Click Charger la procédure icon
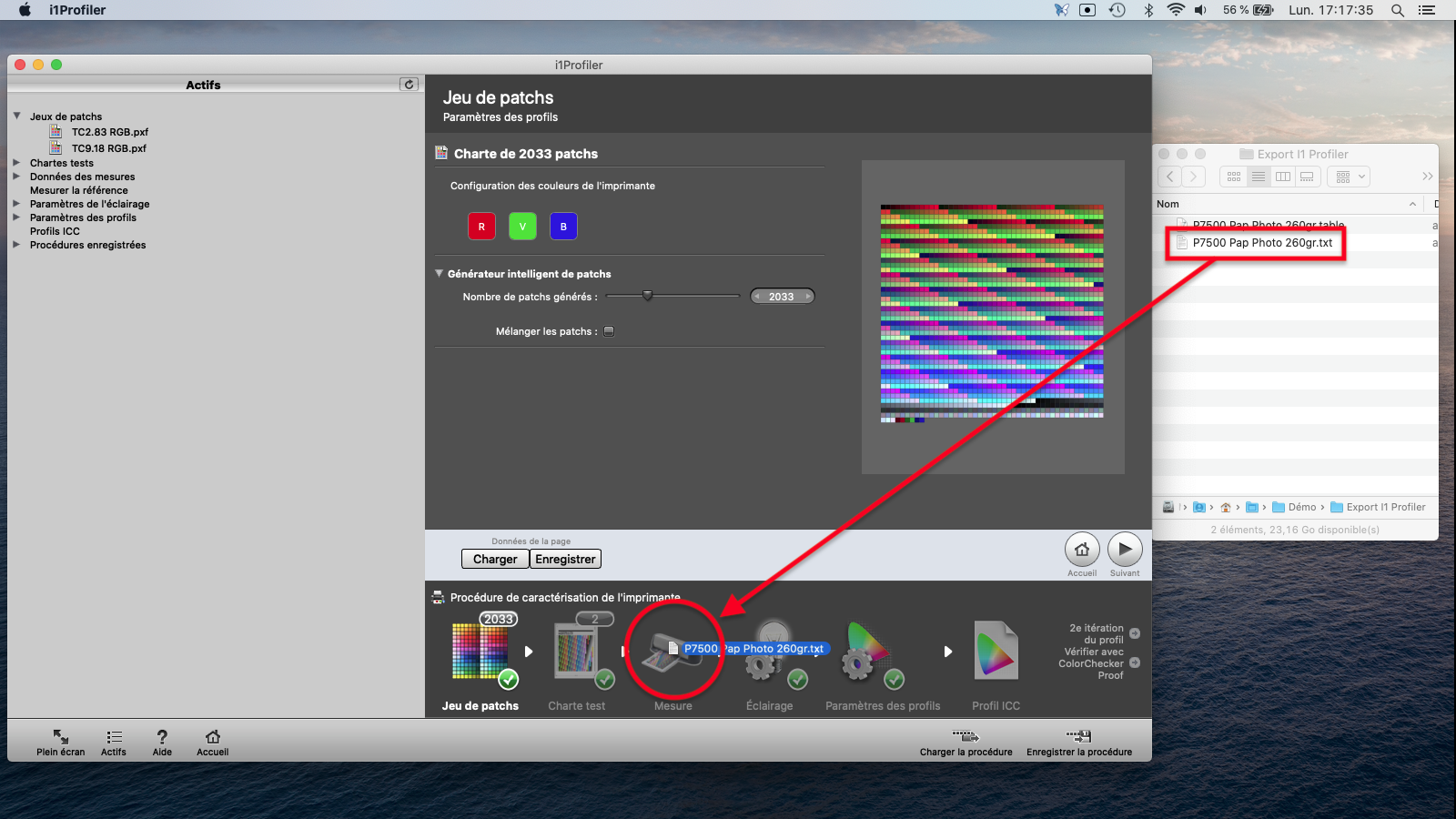The image size is (1456, 819). (966, 735)
